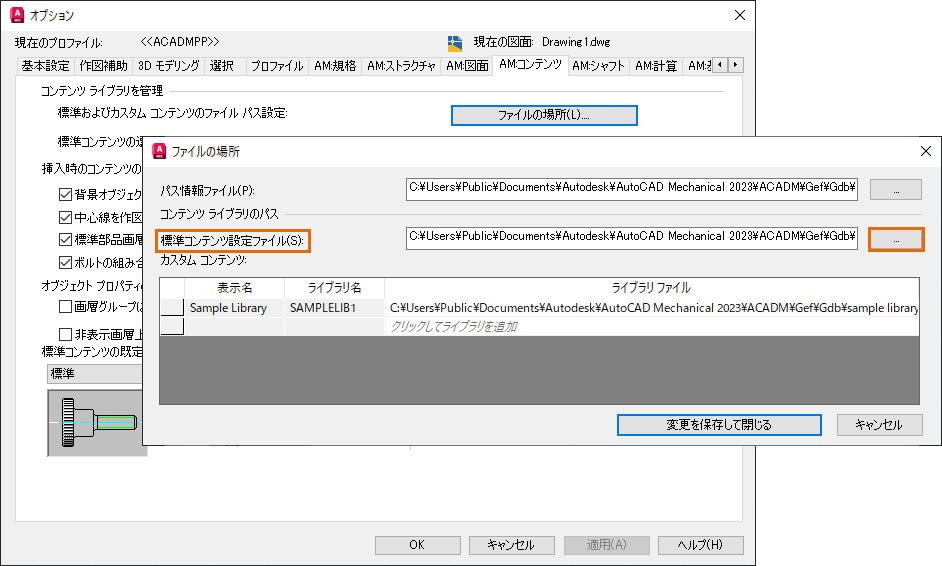Click the パス情報ファイル path input field
This screenshot has width=942, height=566.
(x=631, y=189)
